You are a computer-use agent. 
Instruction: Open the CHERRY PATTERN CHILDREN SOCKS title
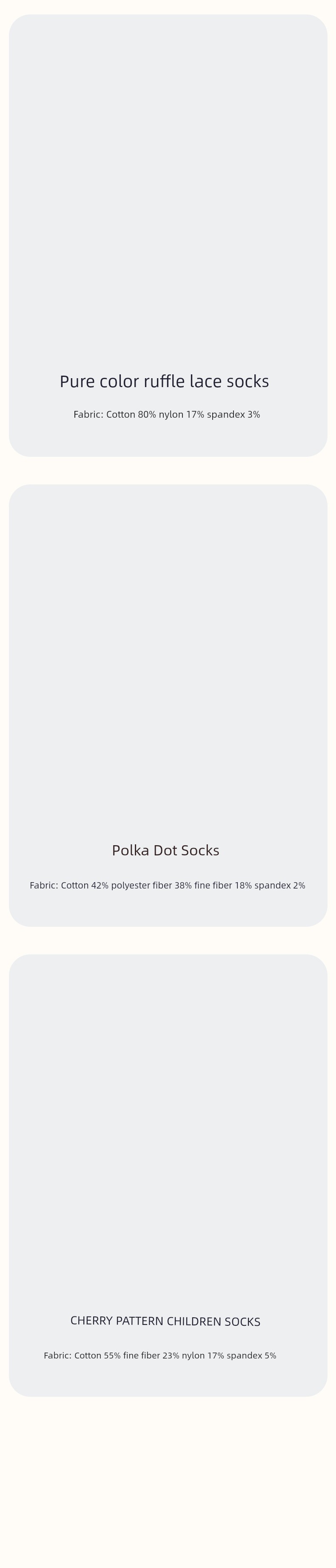[x=165, y=1321]
